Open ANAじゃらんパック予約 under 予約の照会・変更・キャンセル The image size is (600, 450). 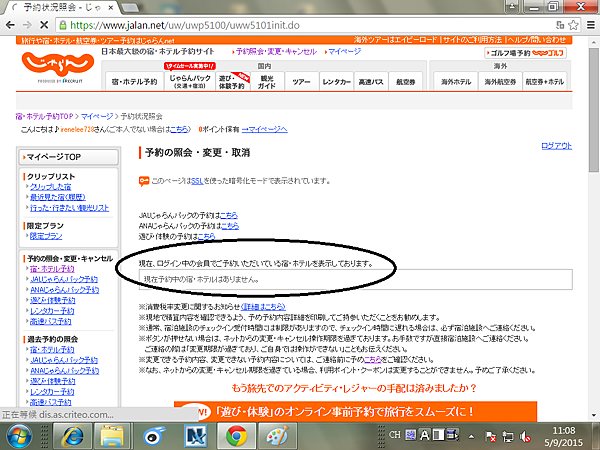(64, 290)
